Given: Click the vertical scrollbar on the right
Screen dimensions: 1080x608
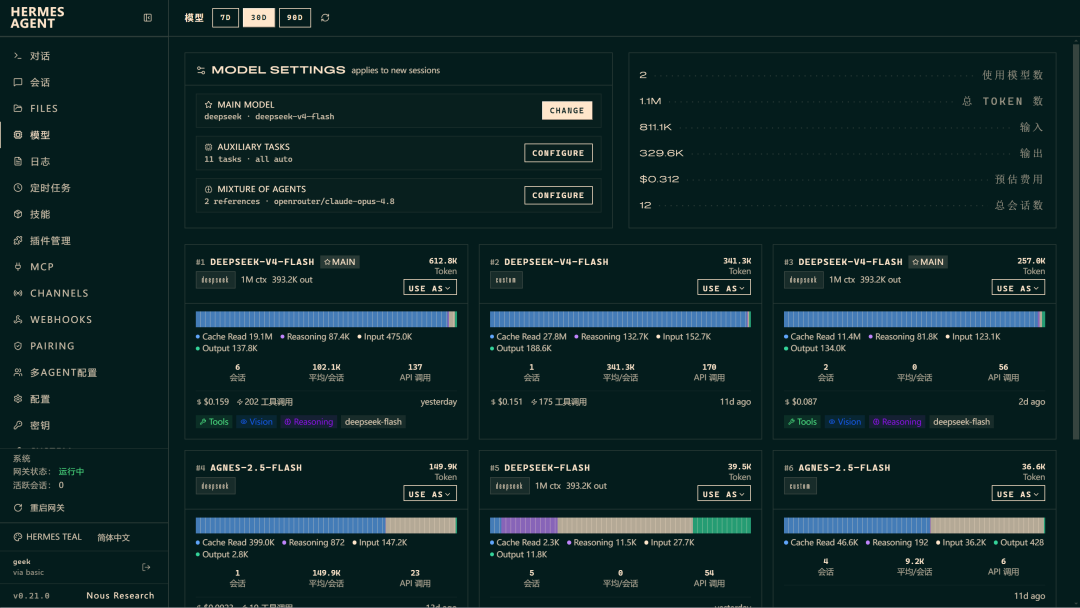Looking at the screenshot, I should (x=1076, y=241).
